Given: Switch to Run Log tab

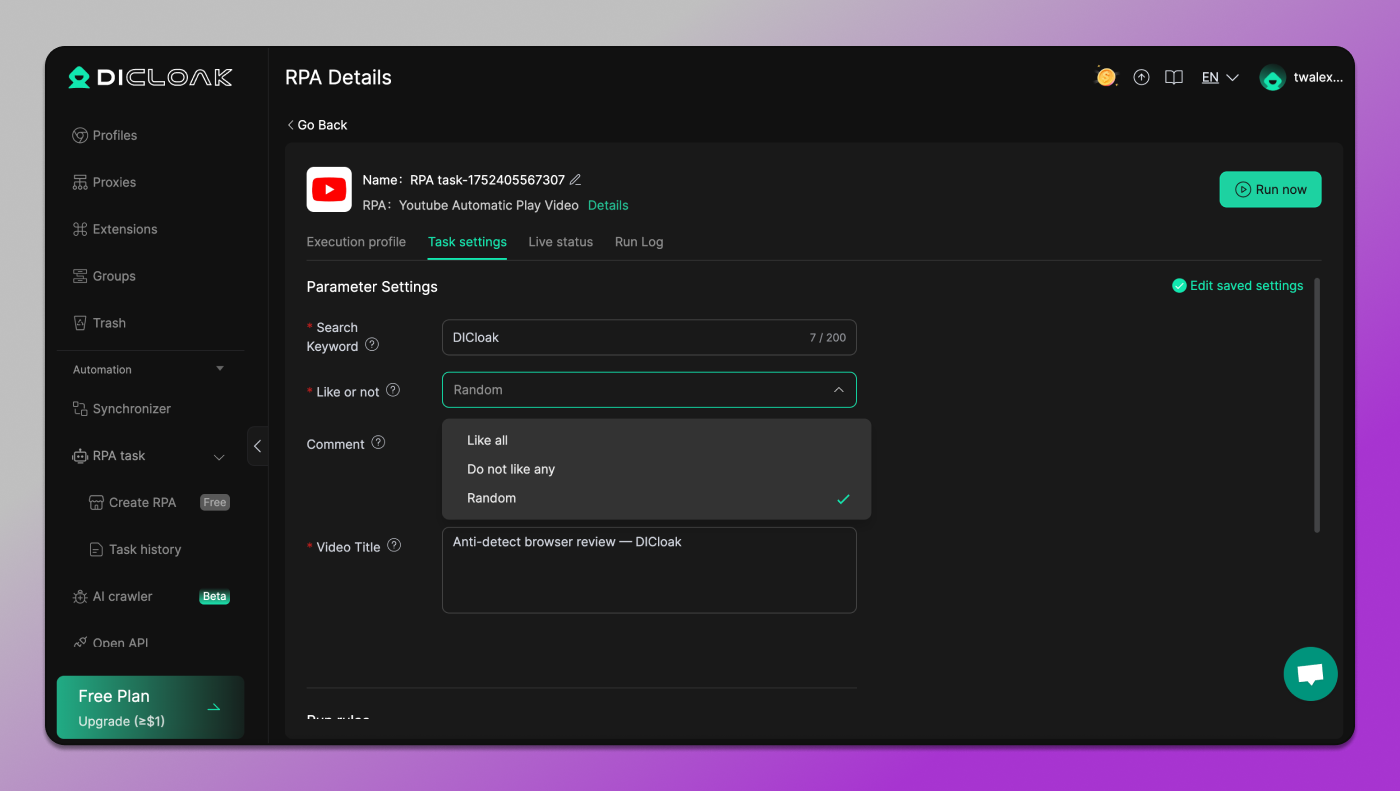Looking at the screenshot, I should 639,242.
